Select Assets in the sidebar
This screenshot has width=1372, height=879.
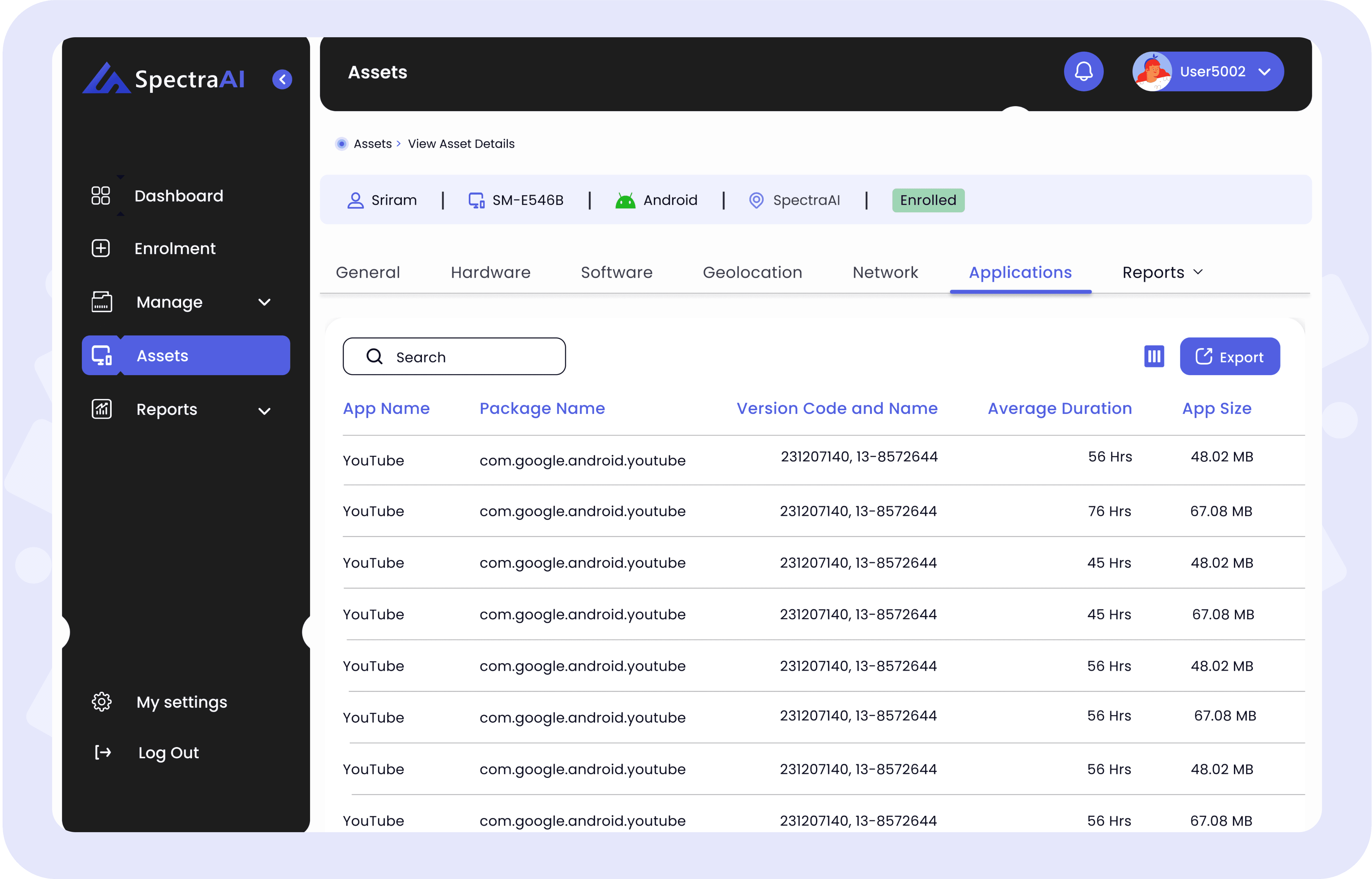185,355
